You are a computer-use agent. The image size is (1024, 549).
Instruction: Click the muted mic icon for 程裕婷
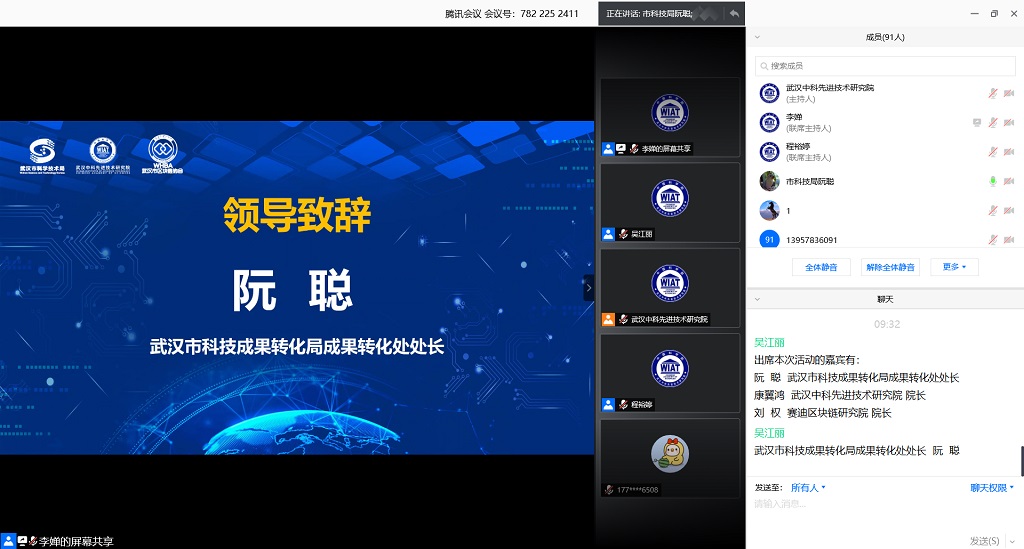(x=993, y=152)
